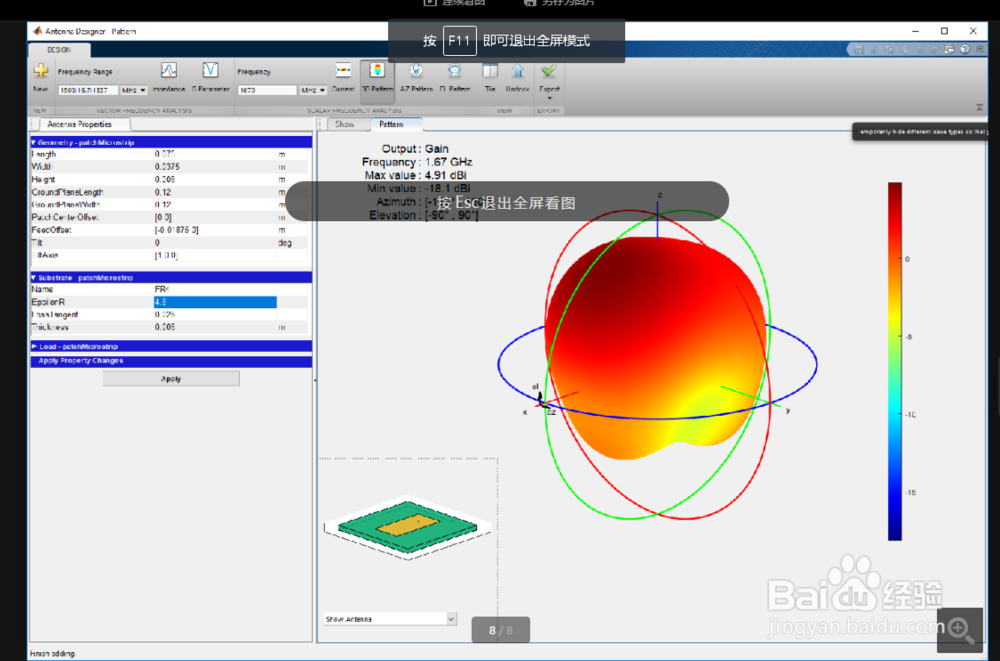Viewport: 1000px width, 661px height.
Task: Open the Frequency Range MHz unit dropdown
Action: [x=134, y=90]
